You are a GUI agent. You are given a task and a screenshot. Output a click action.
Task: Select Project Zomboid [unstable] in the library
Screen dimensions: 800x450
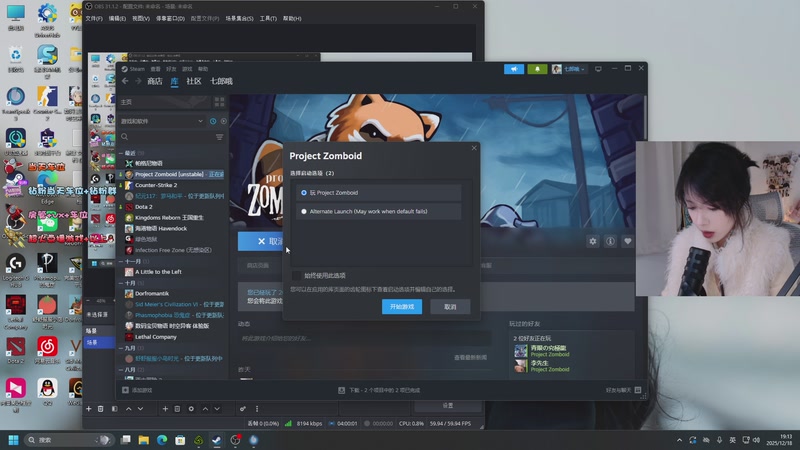coord(172,174)
